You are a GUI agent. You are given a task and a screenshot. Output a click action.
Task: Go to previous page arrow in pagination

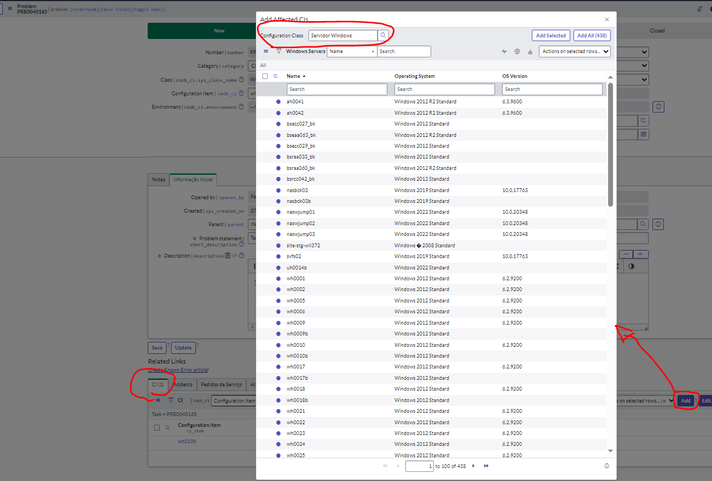pyautogui.click(x=398, y=466)
